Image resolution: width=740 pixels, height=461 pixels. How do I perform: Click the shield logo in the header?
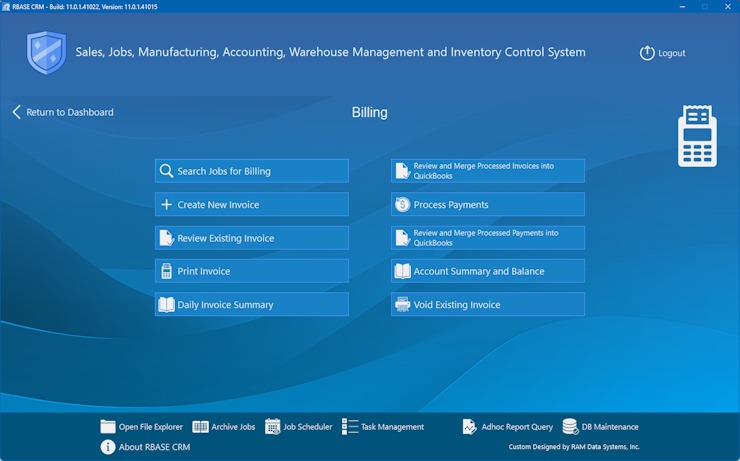(46, 52)
